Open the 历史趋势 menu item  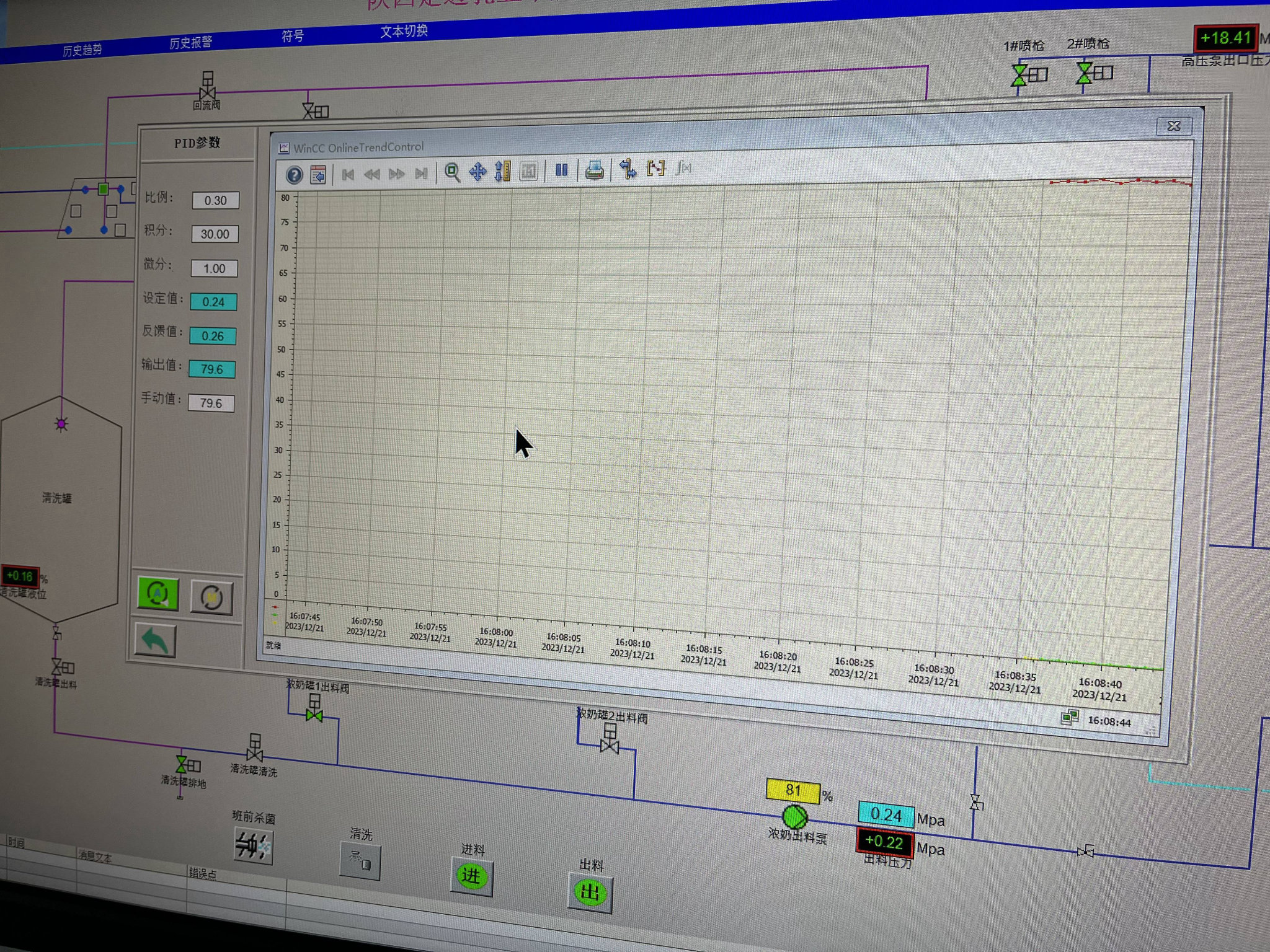pyautogui.click(x=82, y=50)
